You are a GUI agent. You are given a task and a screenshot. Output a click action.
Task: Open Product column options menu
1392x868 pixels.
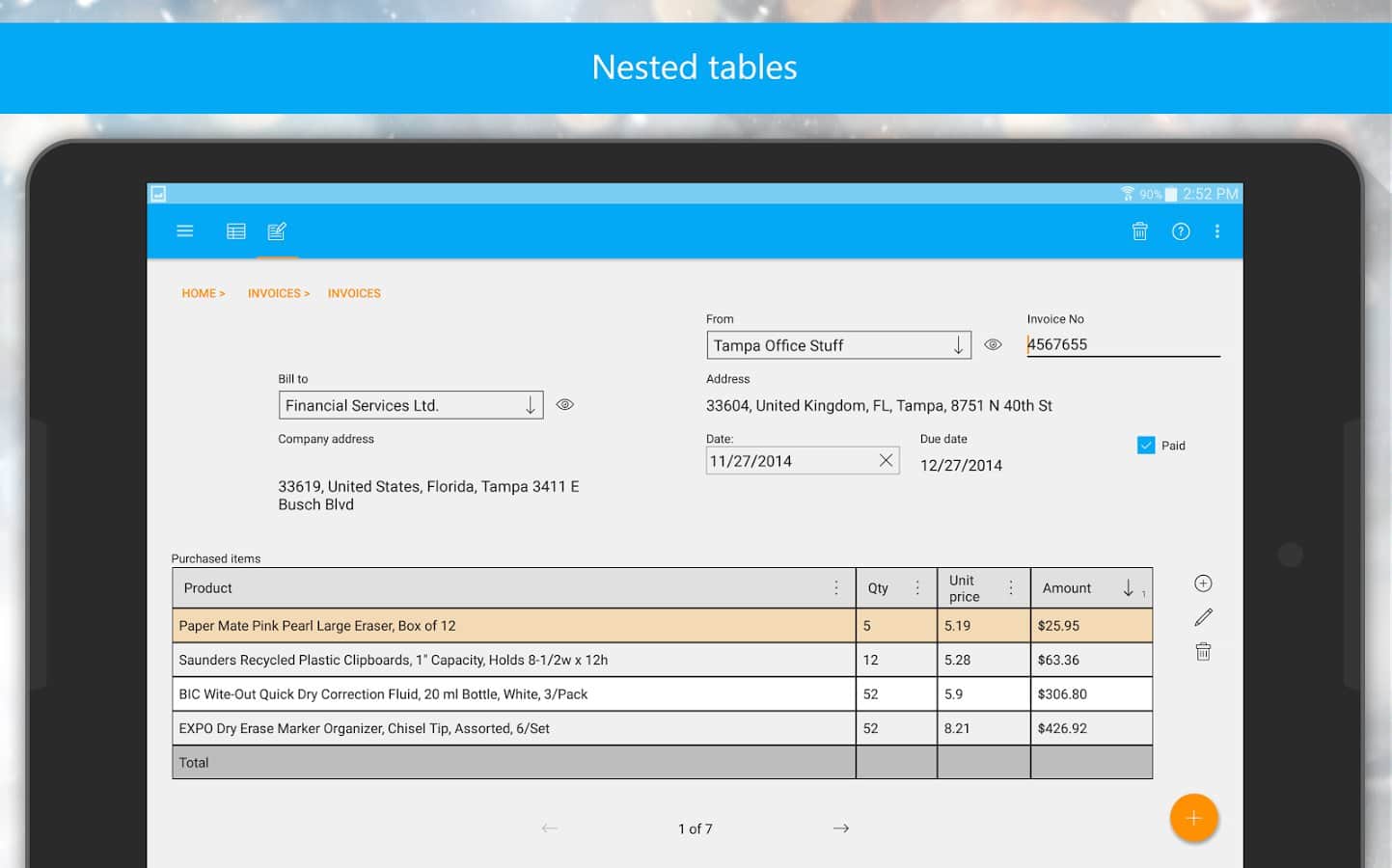836,588
